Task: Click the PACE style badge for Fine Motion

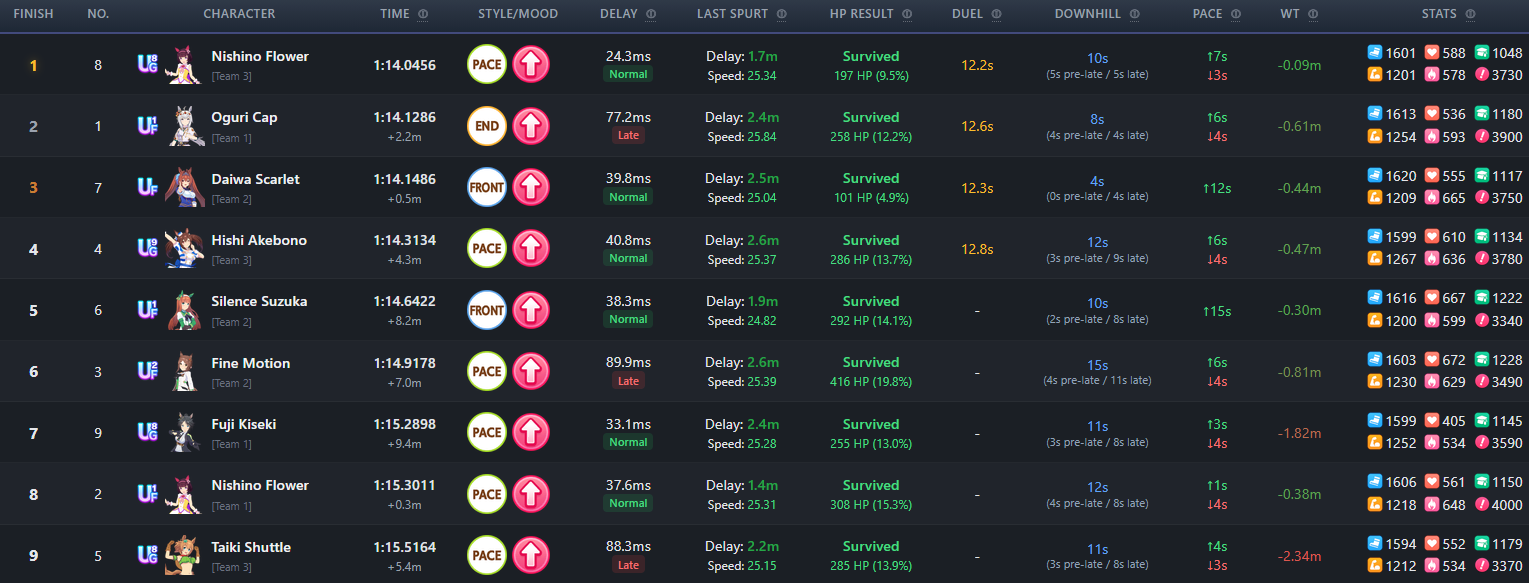Action: point(487,371)
